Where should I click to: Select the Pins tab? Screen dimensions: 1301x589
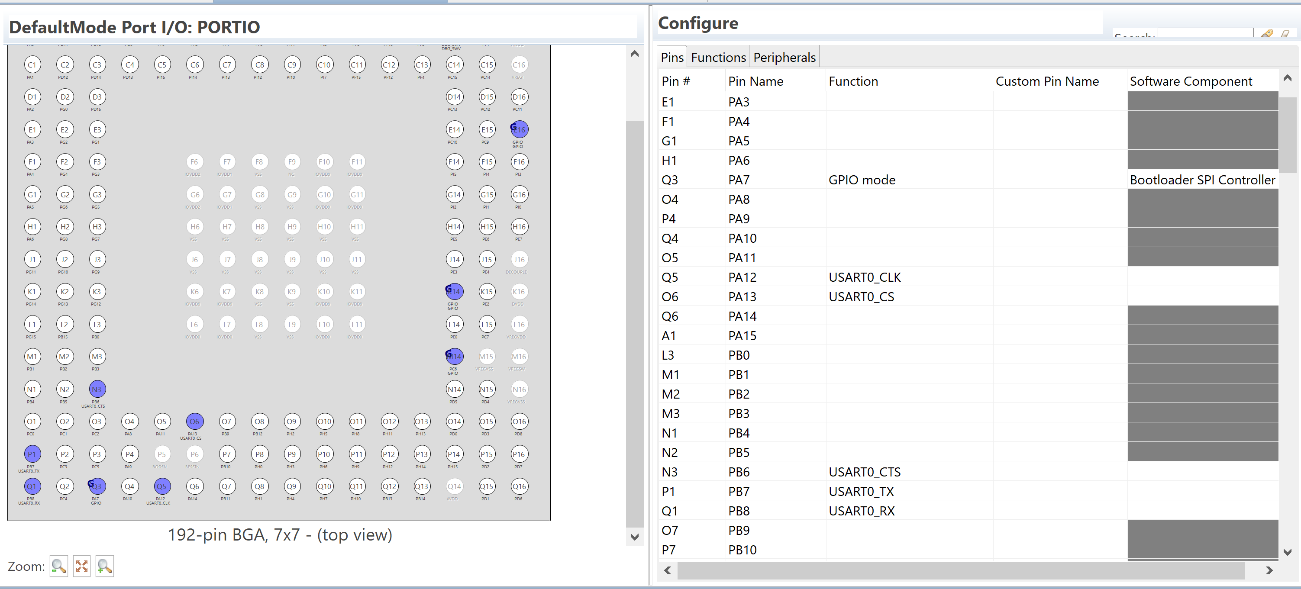click(672, 57)
